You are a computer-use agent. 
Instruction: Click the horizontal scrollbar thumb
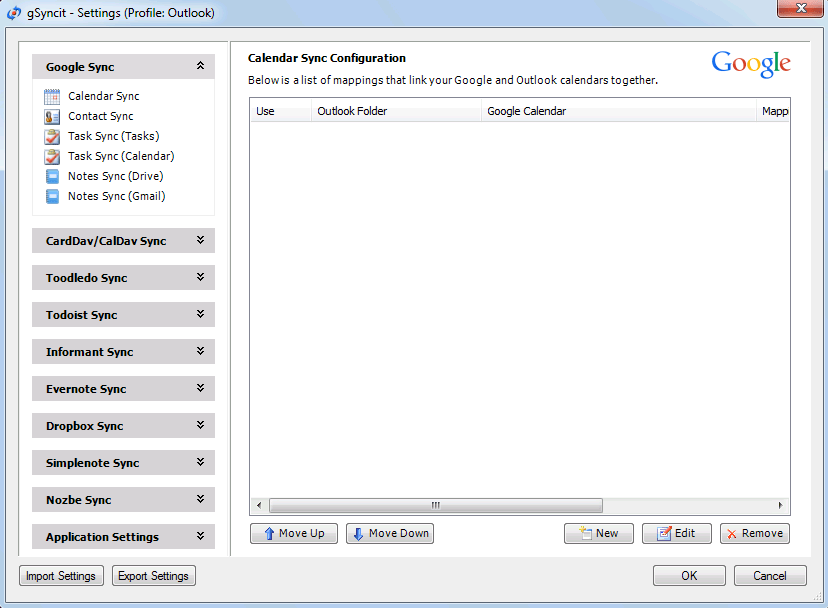436,506
